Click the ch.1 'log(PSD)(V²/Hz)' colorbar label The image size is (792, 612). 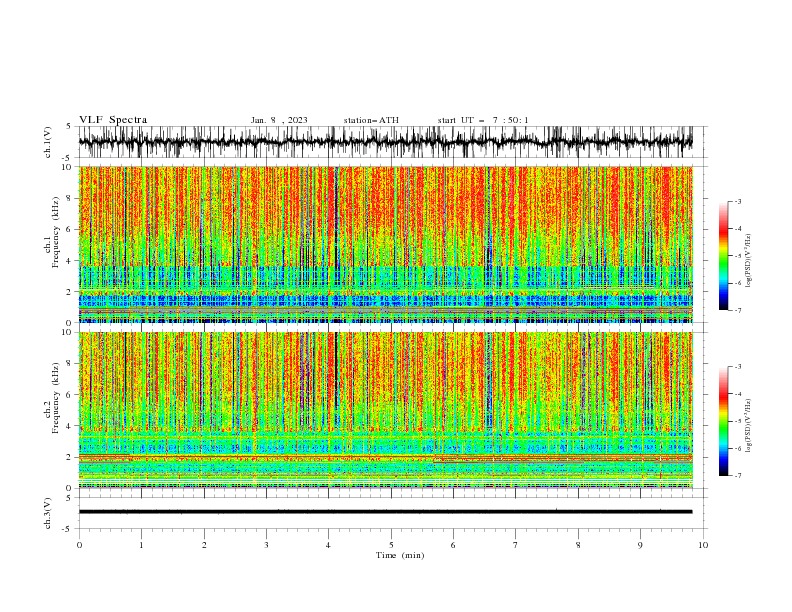(749, 261)
